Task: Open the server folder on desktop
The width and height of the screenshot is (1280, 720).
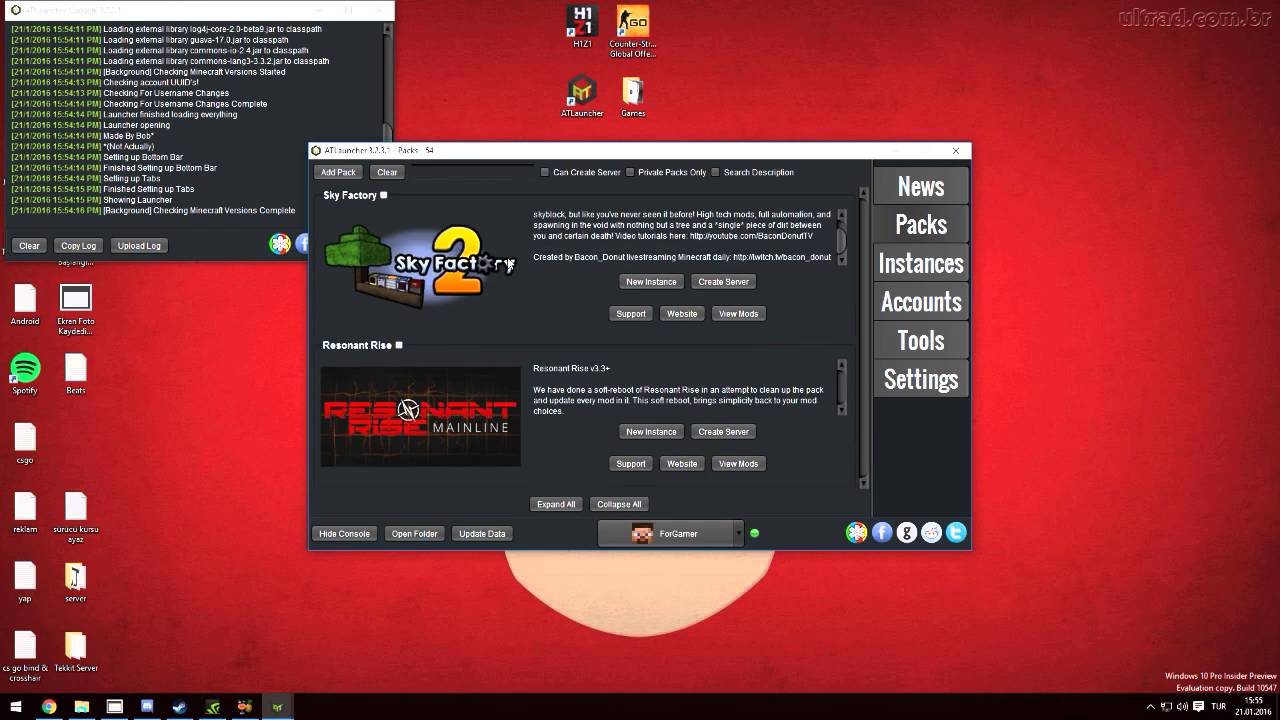Action: click(x=76, y=582)
